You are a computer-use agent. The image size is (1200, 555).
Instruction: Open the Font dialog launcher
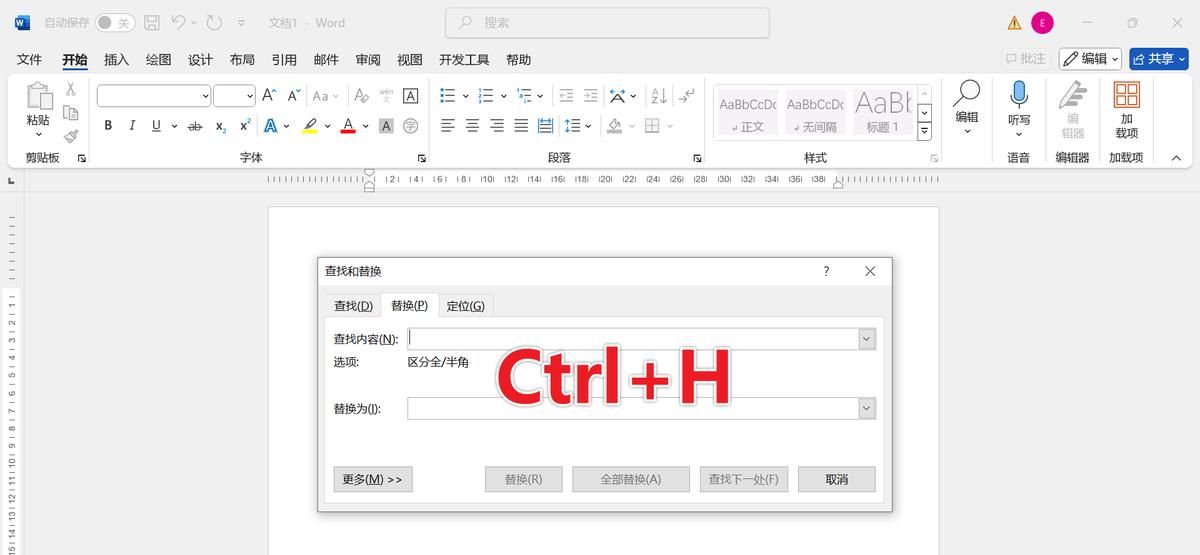422,158
